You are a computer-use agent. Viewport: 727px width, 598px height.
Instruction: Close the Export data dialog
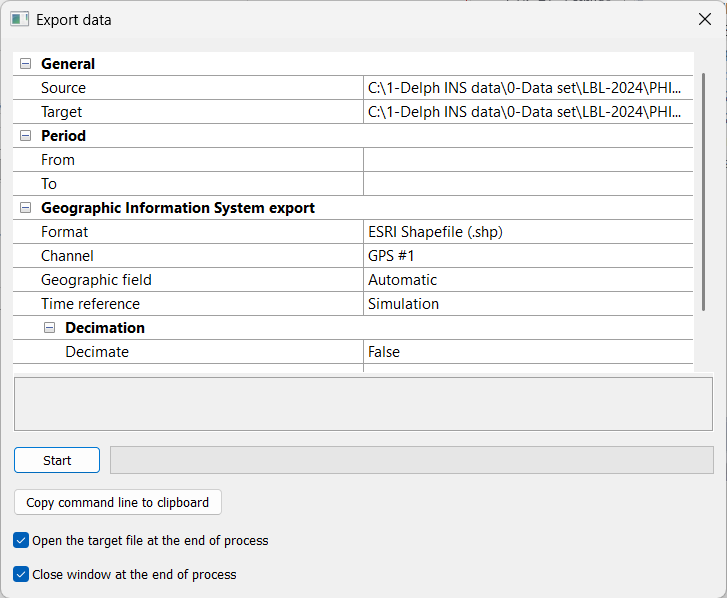coord(704,19)
